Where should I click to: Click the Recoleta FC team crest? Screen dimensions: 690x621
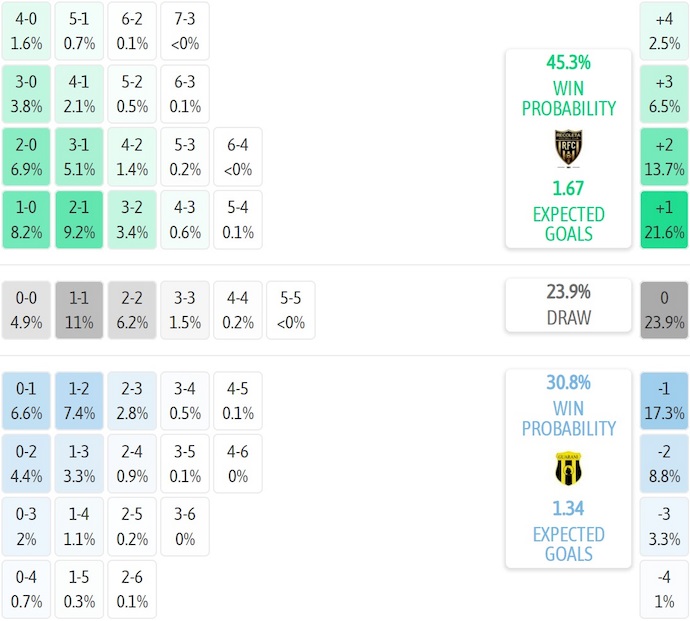click(568, 148)
